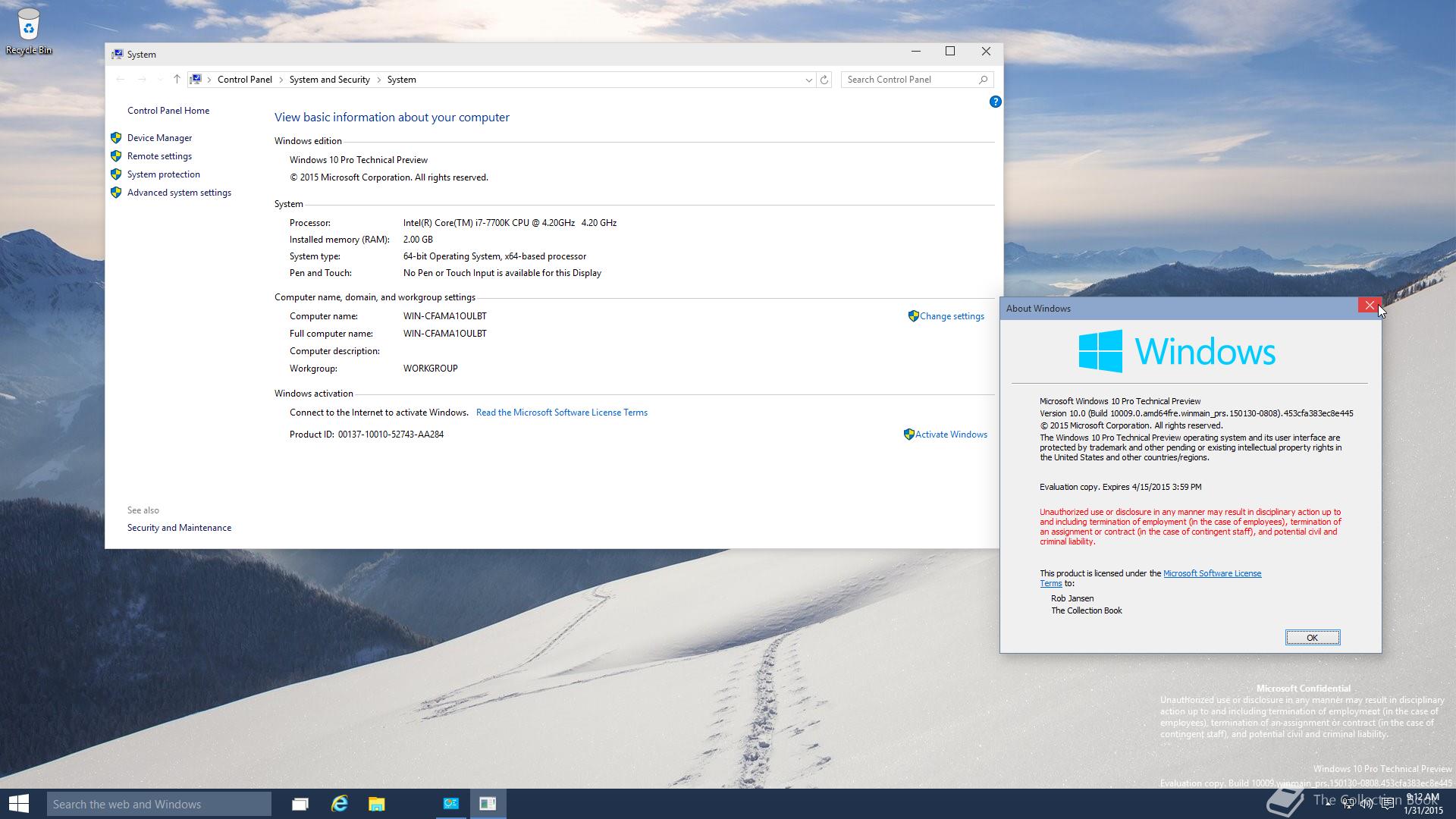Maximize the System window

[950, 52]
